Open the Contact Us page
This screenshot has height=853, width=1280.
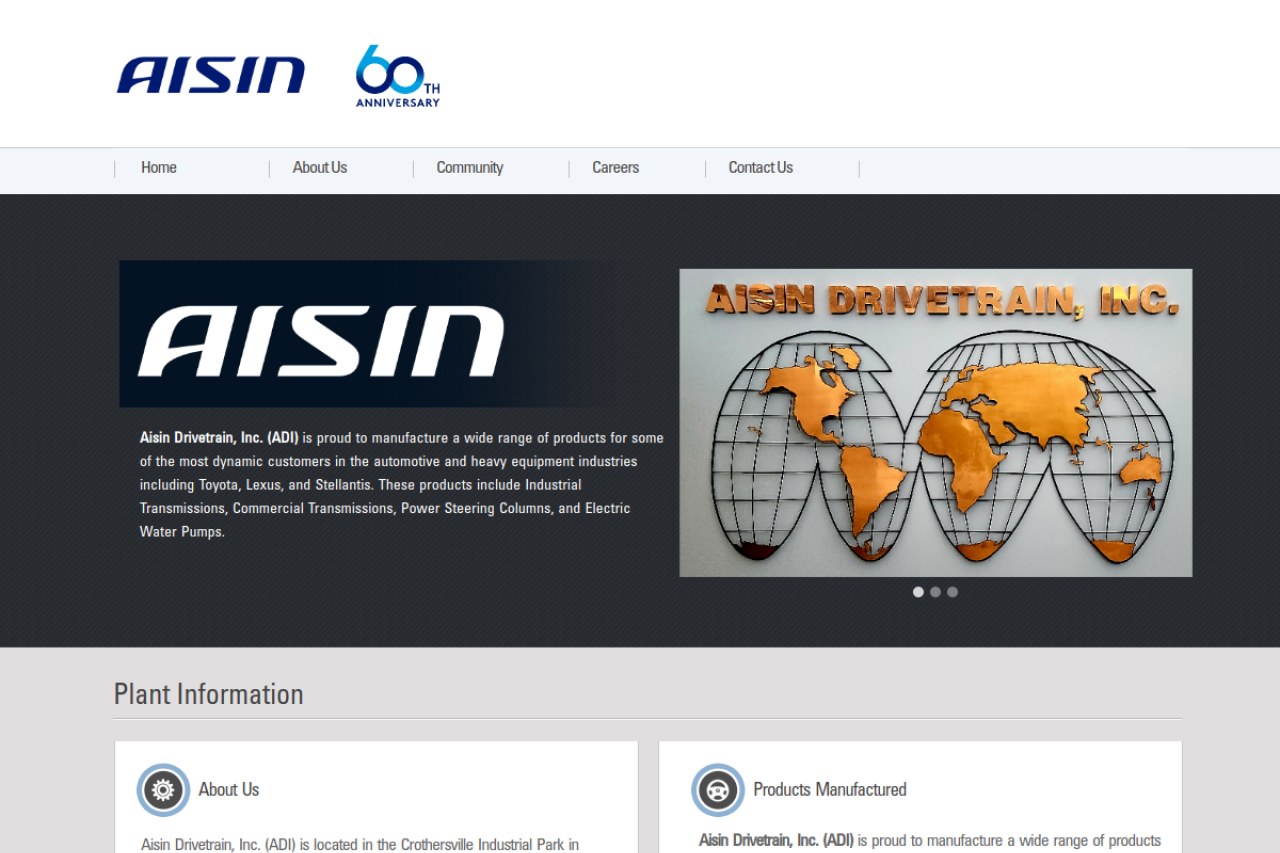pyautogui.click(x=761, y=168)
